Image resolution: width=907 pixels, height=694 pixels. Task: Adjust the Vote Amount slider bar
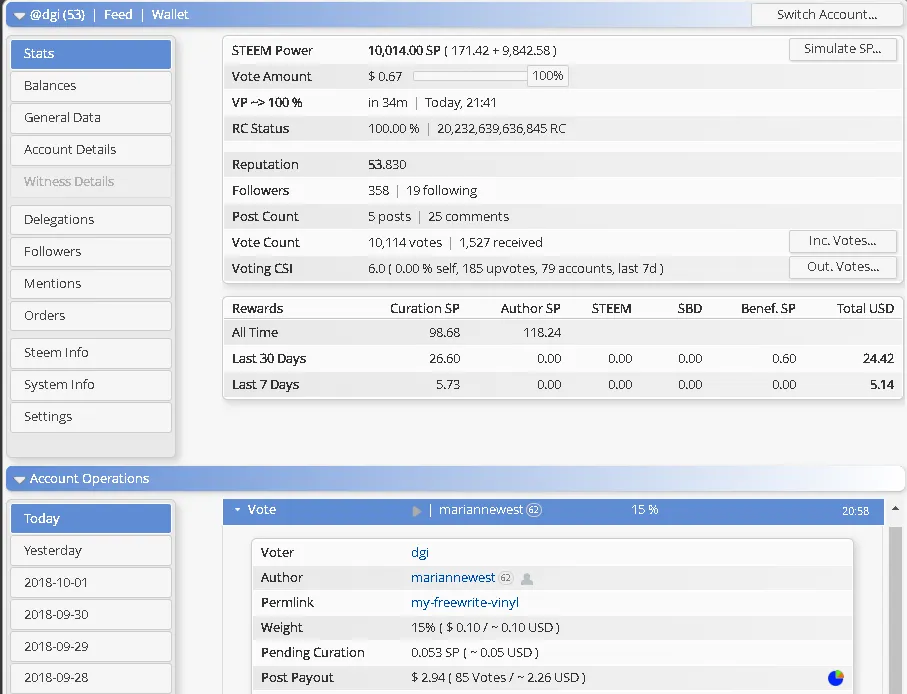coord(470,76)
